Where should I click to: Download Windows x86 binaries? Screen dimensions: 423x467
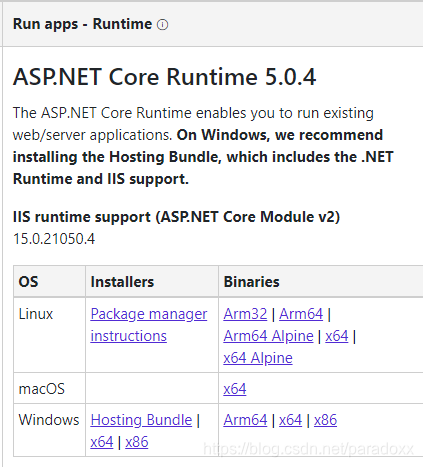point(325,420)
